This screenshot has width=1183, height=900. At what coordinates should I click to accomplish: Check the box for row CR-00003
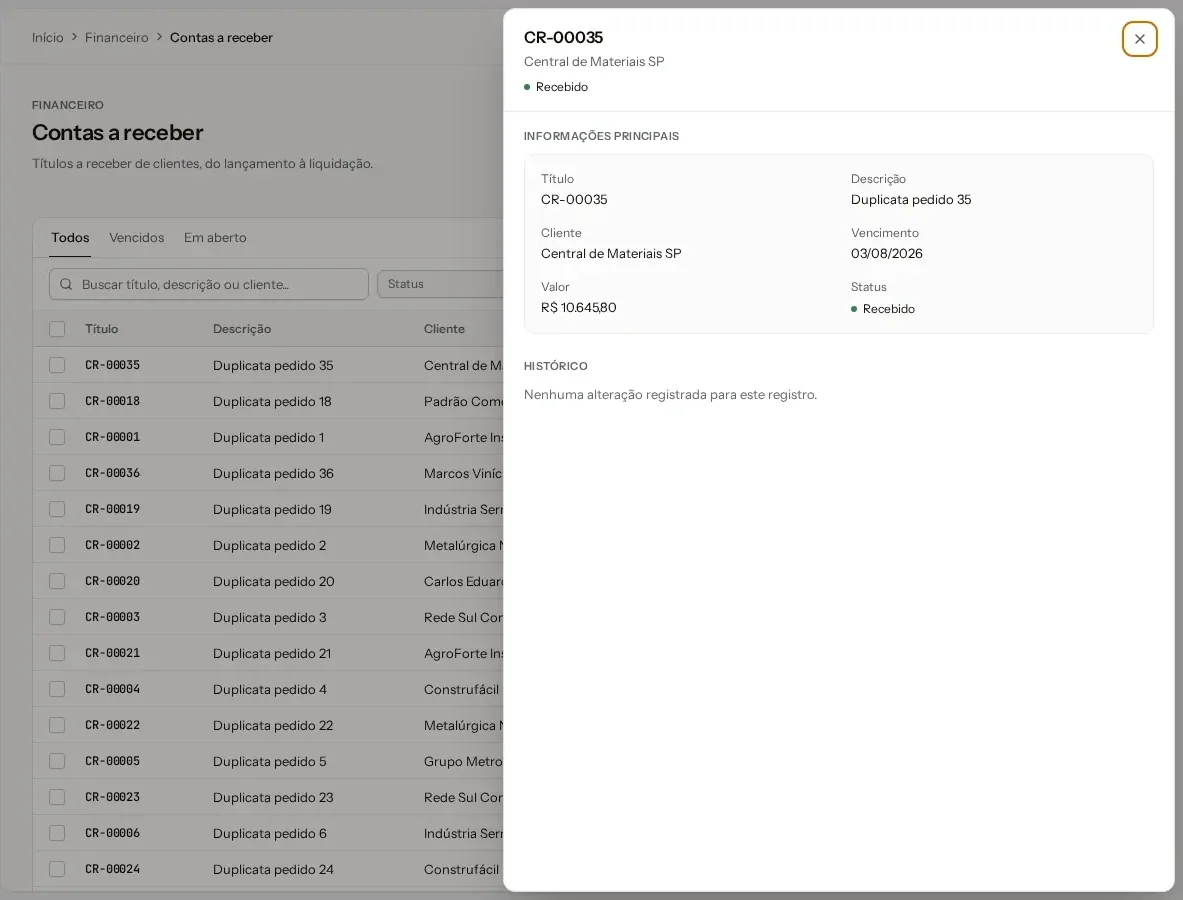click(x=57, y=617)
